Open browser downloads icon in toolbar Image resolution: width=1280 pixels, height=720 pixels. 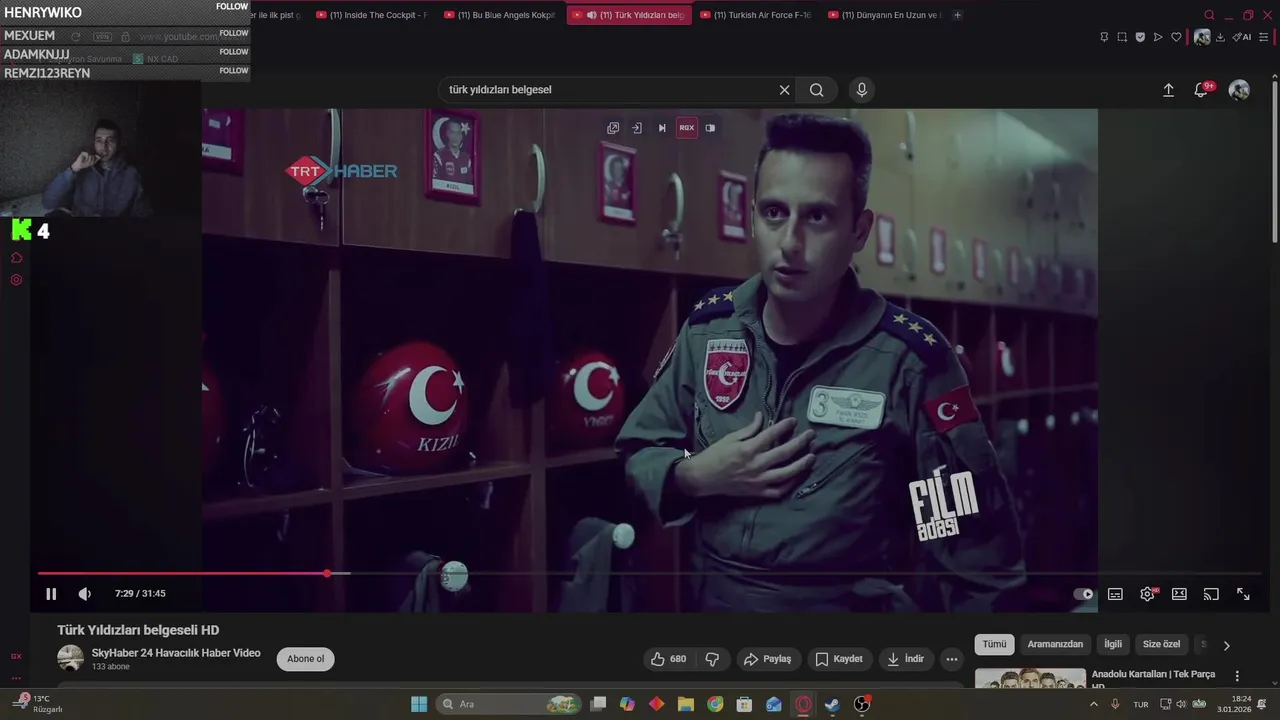(1220, 37)
